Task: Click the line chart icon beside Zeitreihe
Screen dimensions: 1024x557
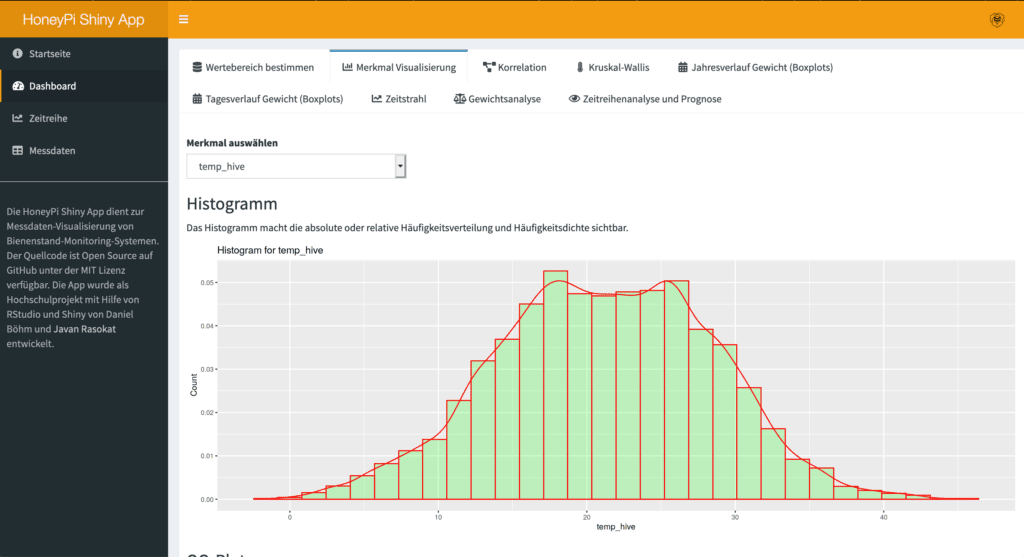Action: tap(18, 118)
